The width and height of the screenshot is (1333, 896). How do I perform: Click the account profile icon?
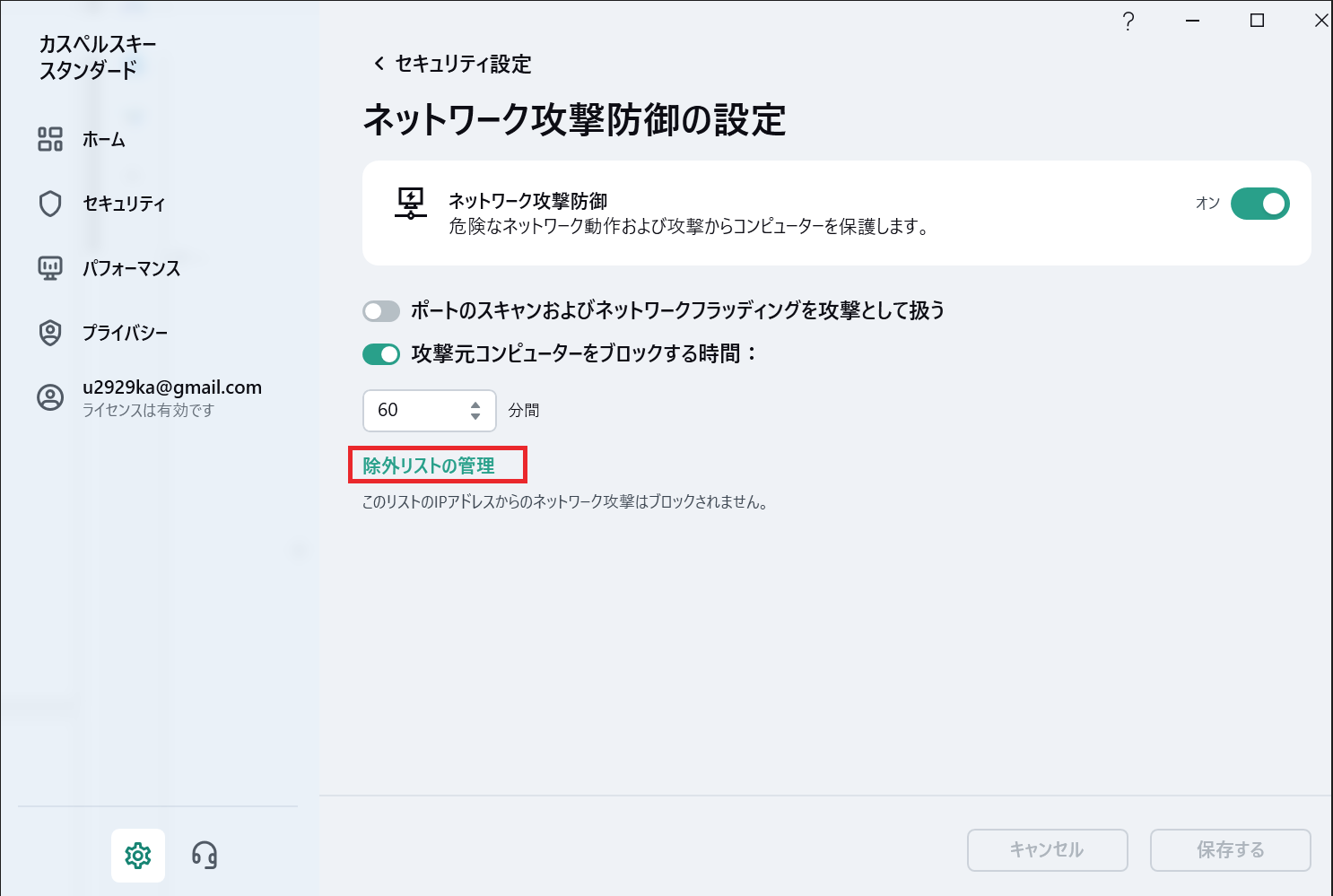coord(50,397)
